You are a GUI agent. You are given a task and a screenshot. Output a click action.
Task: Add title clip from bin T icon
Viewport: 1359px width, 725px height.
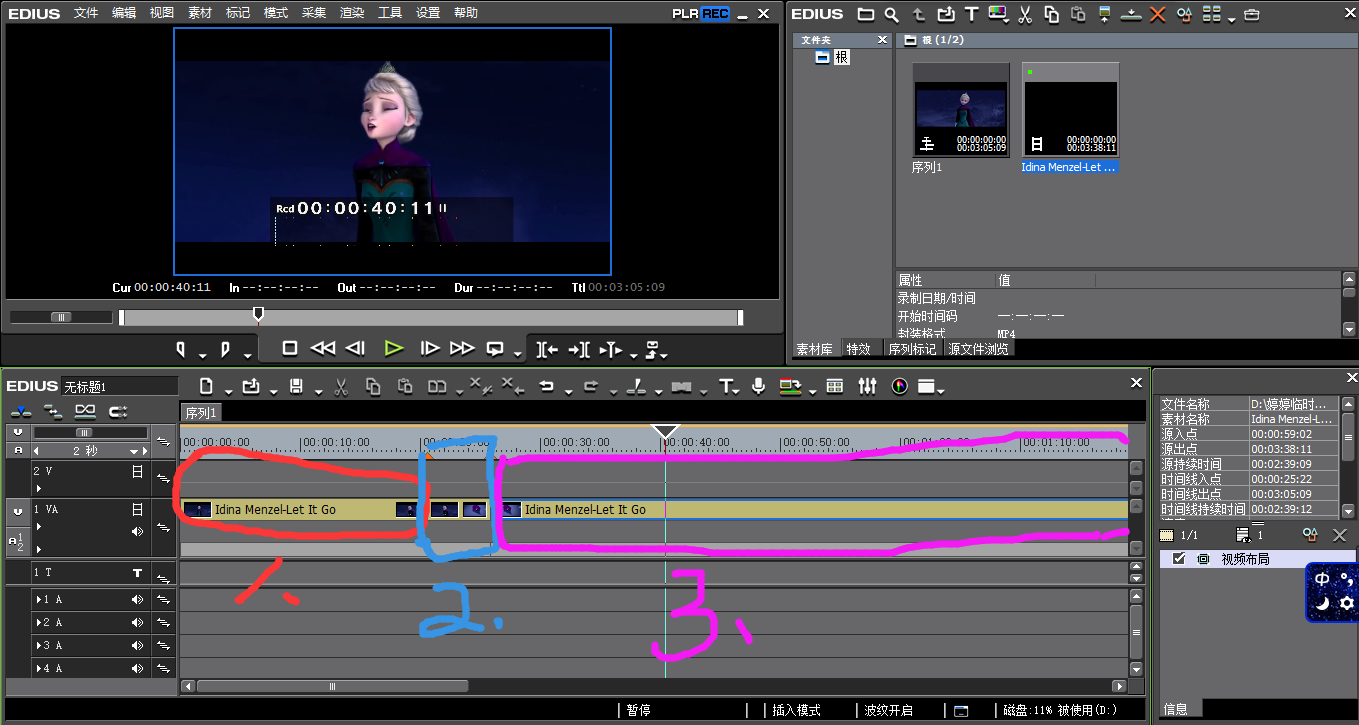971,14
